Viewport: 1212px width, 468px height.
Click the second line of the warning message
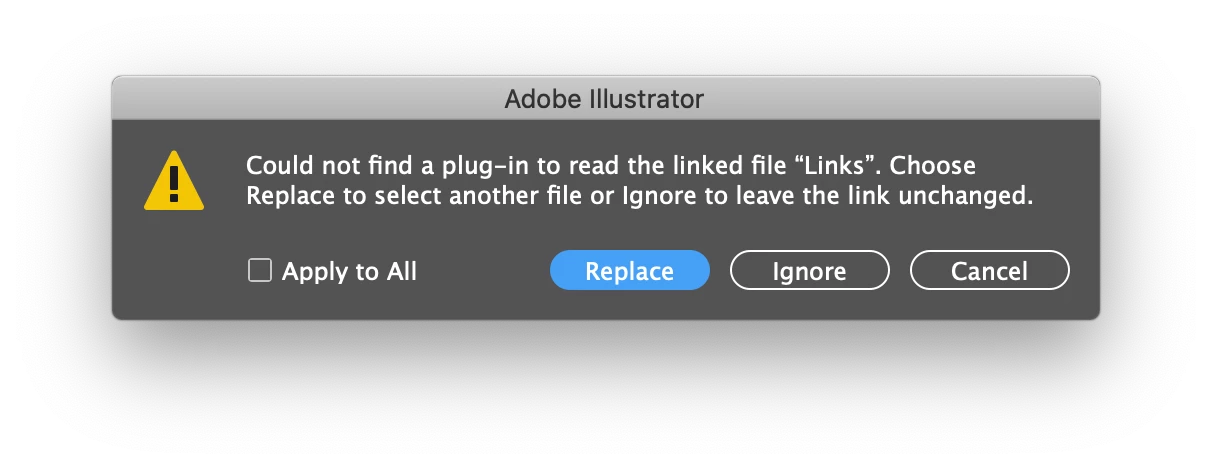639,196
